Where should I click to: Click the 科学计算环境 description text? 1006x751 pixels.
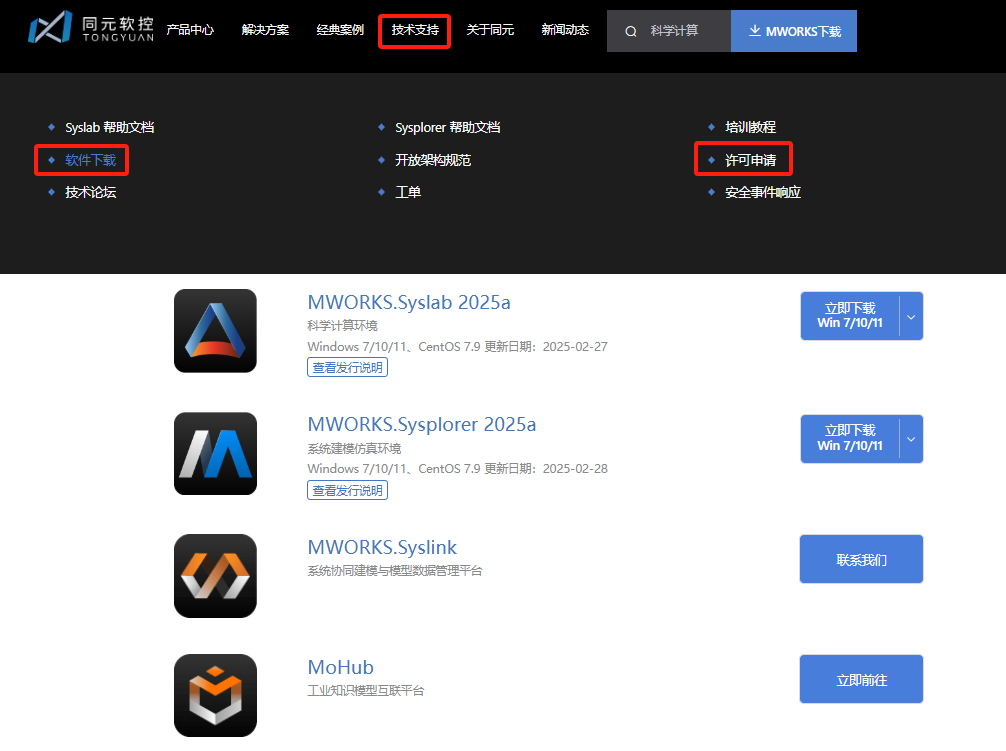pyautogui.click(x=342, y=325)
